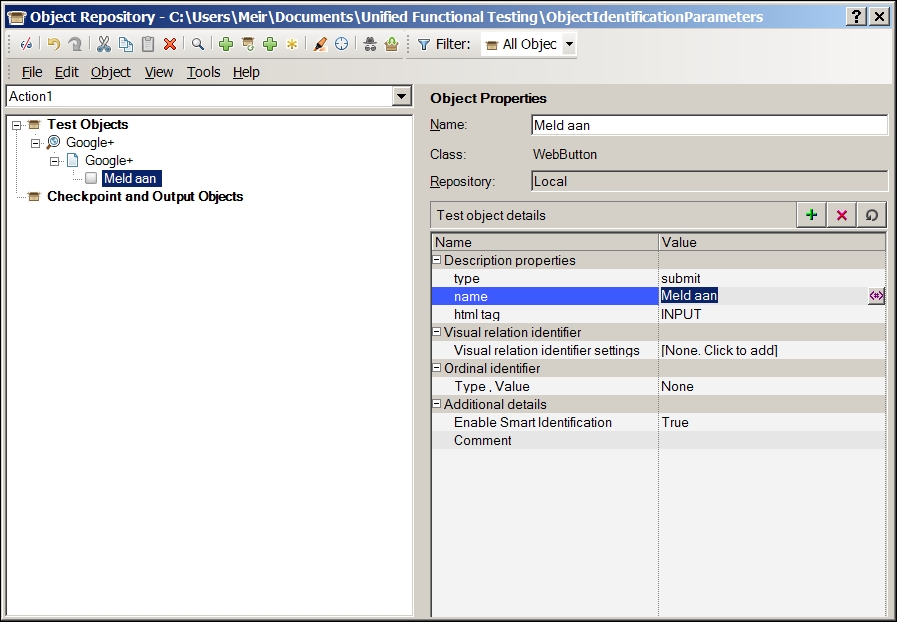Click green plus Add description property button
The height and width of the screenshot is (622, 897).
coord(811,215)
